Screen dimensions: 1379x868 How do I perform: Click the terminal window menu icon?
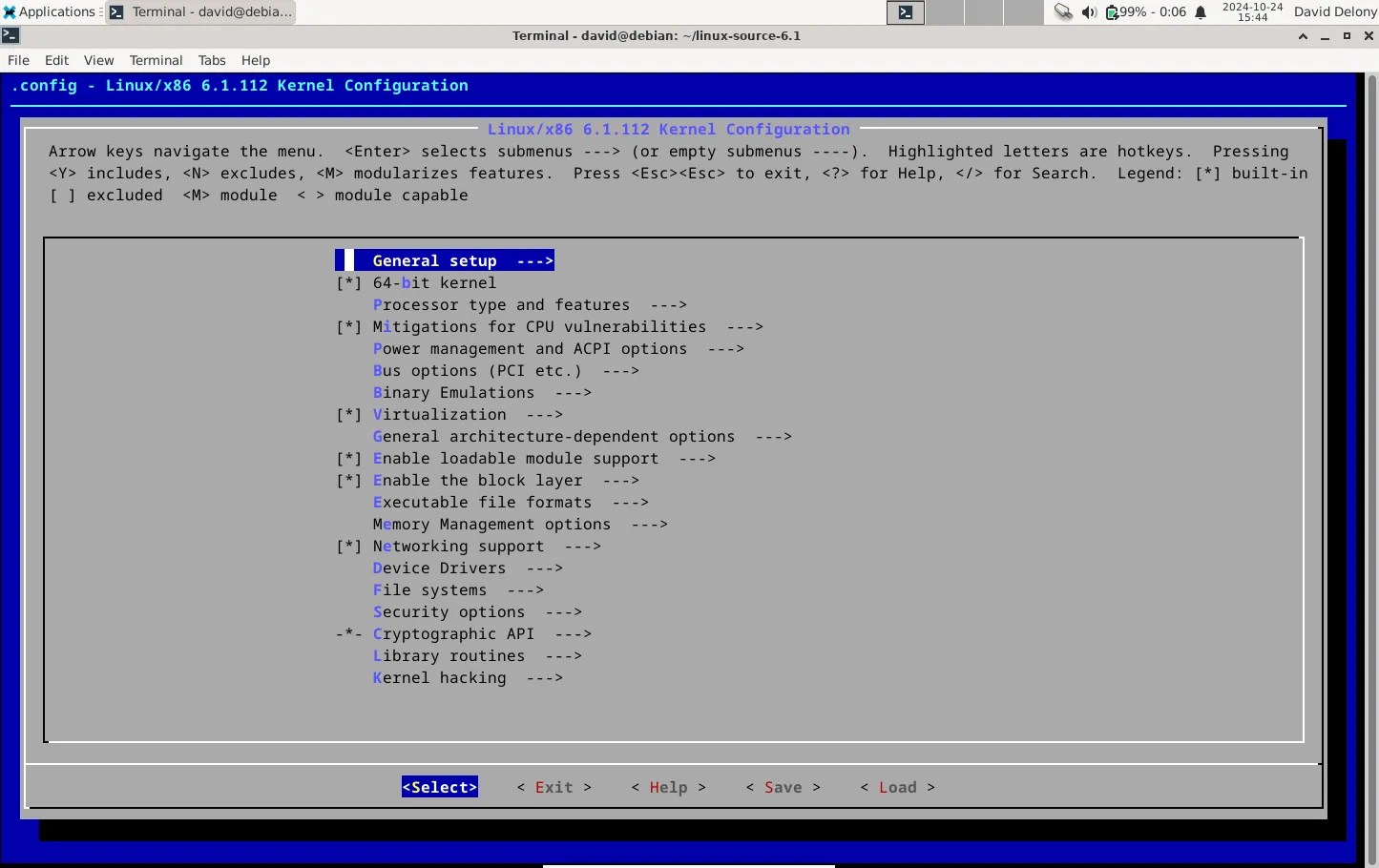pyautogui.click(x=10, y=35)
